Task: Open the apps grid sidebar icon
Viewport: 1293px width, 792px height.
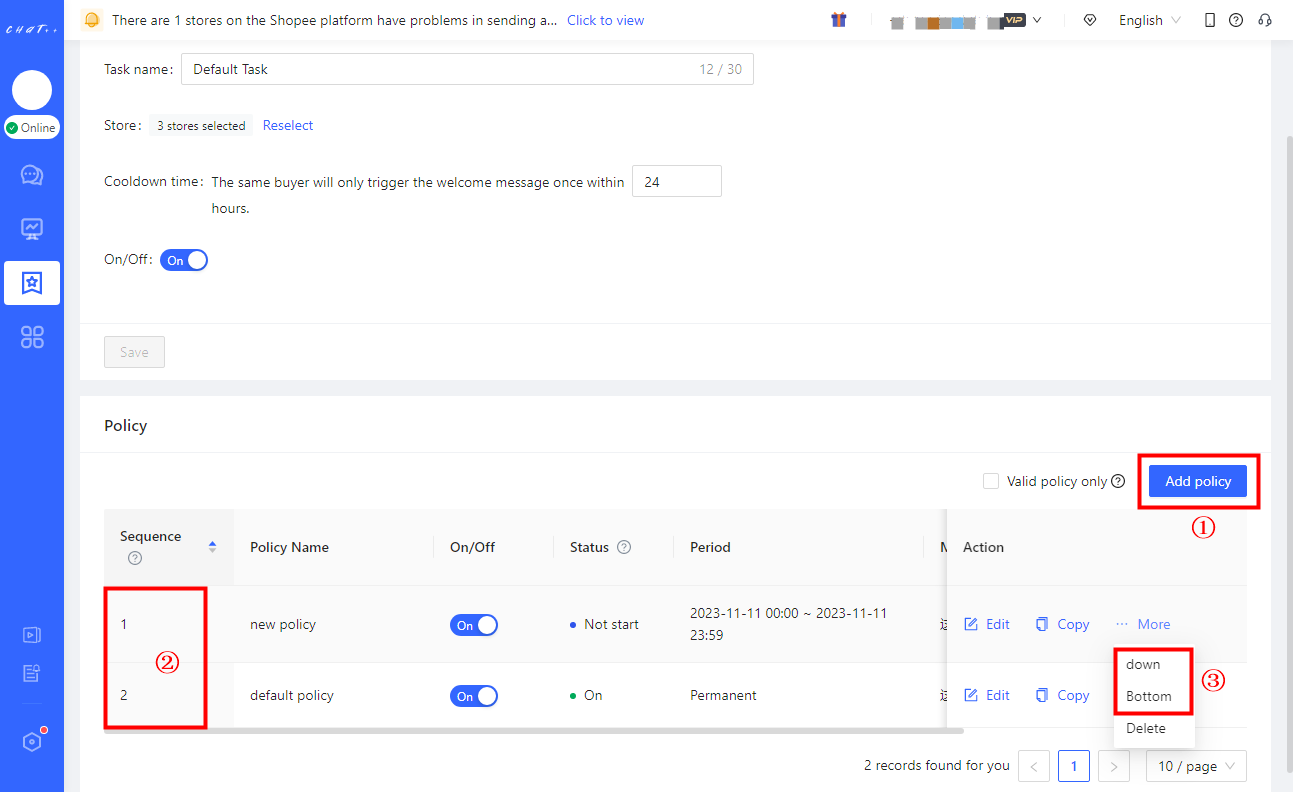Action: [x=32, y=337]
